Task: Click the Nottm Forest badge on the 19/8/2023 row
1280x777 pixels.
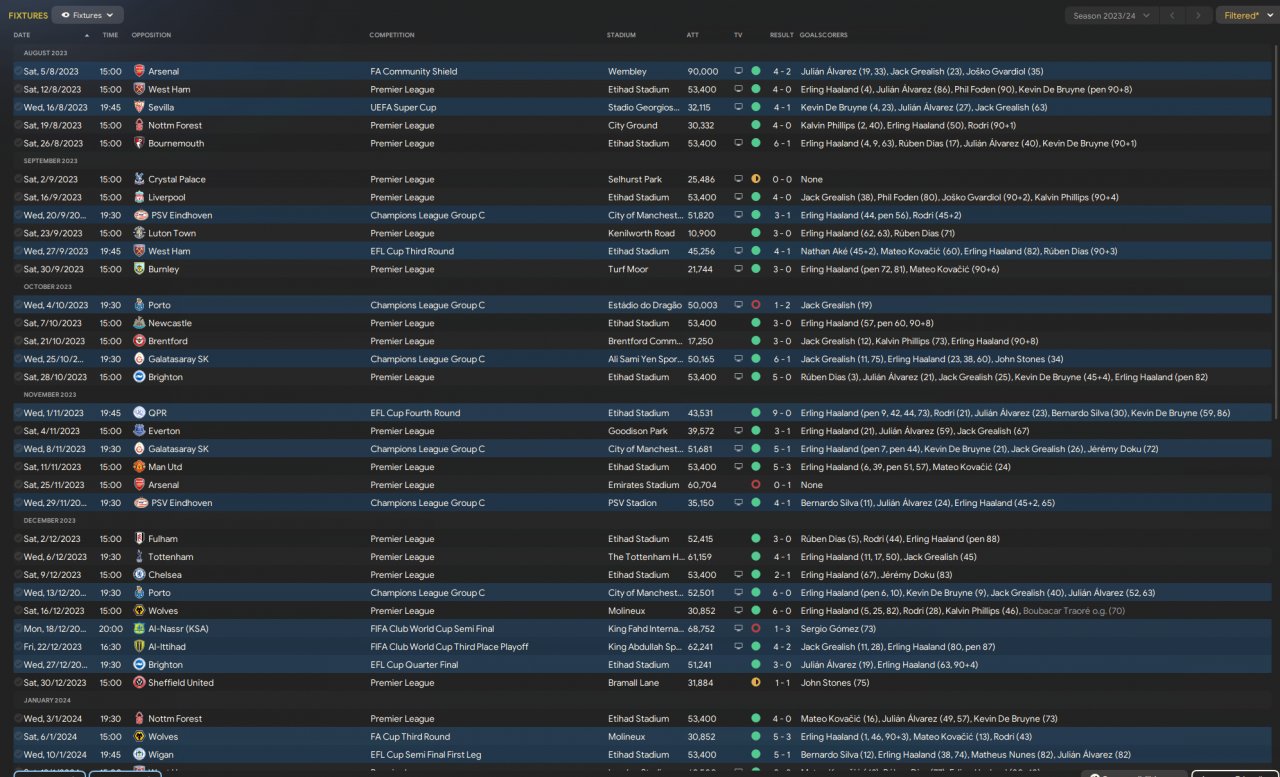Action: coord(139,126)
